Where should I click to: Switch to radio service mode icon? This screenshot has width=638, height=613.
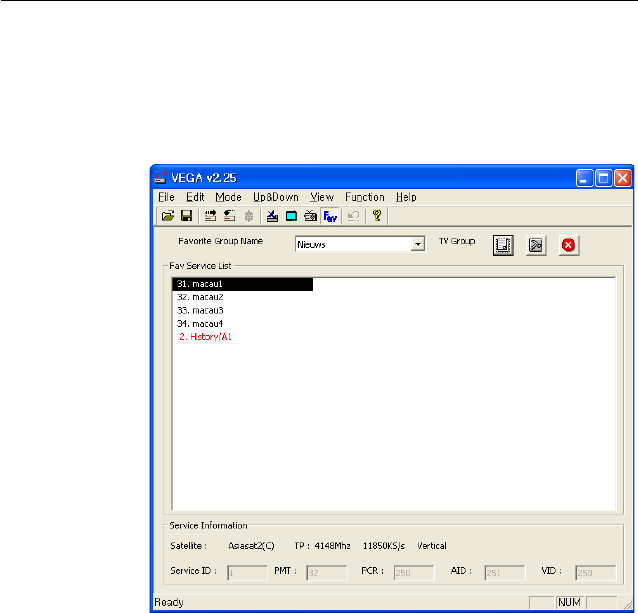310,216
